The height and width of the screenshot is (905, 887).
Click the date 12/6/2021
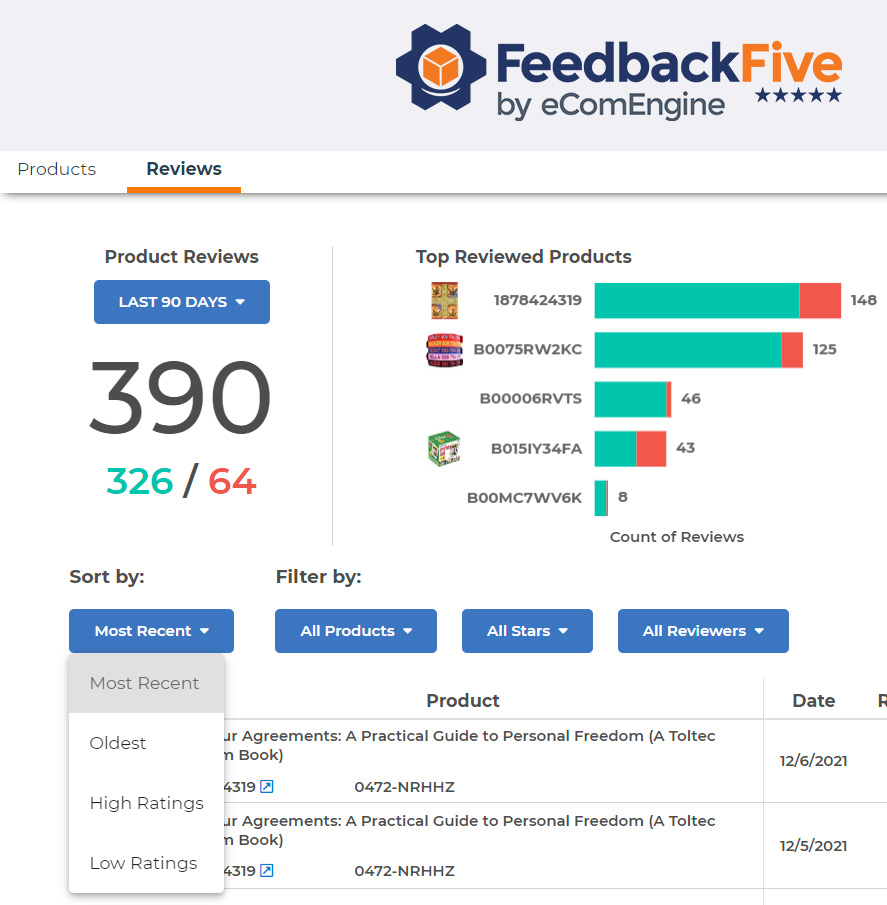point(813,761)
